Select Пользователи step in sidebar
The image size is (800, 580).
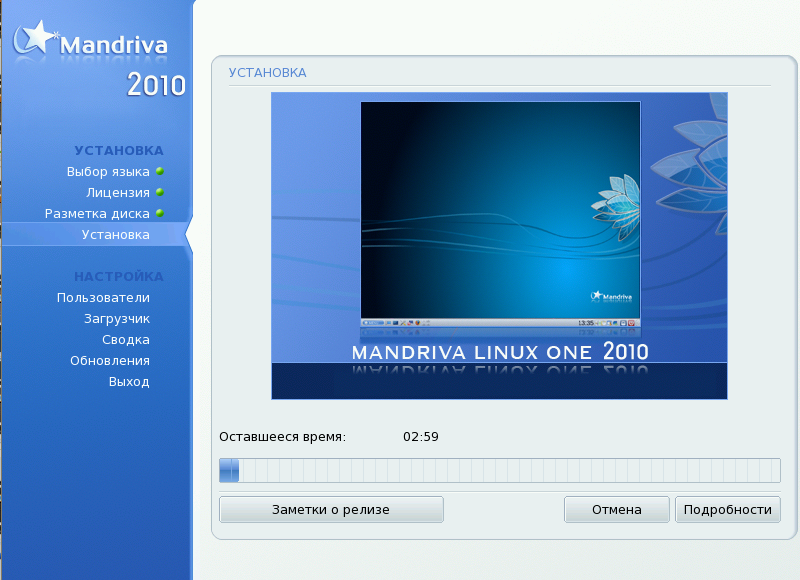(x=103, y=297)
